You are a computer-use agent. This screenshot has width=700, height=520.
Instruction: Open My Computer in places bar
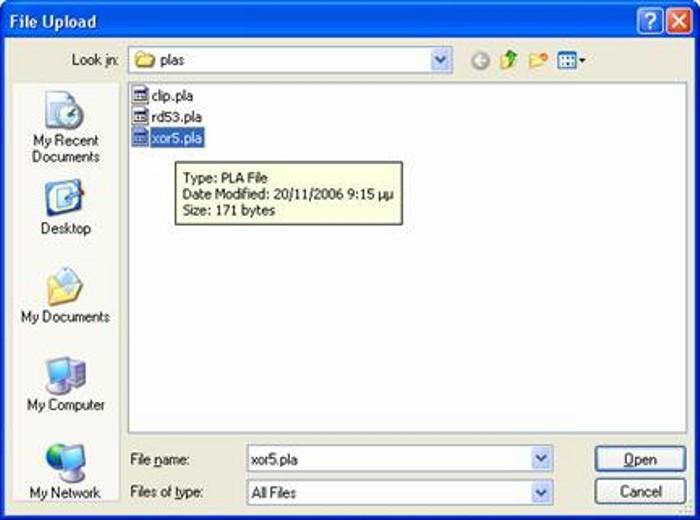point(65,384)
